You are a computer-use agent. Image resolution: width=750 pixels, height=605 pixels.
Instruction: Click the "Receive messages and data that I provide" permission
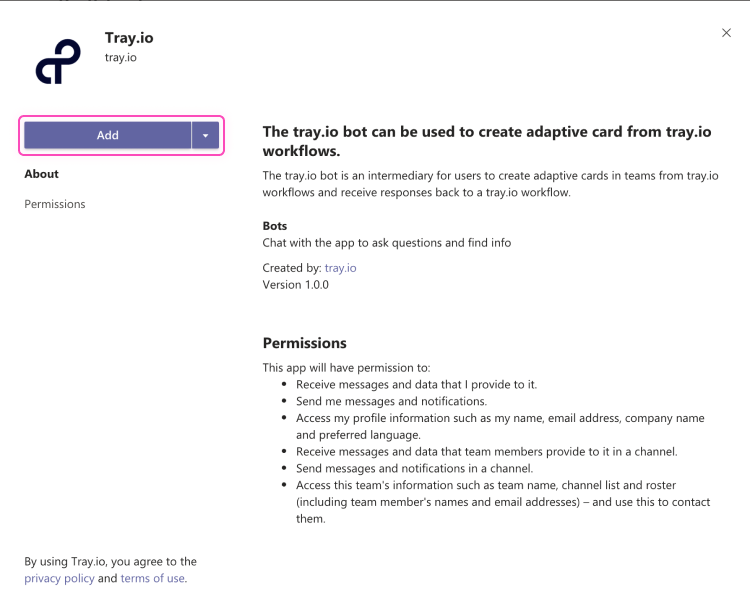click(416, 385)
